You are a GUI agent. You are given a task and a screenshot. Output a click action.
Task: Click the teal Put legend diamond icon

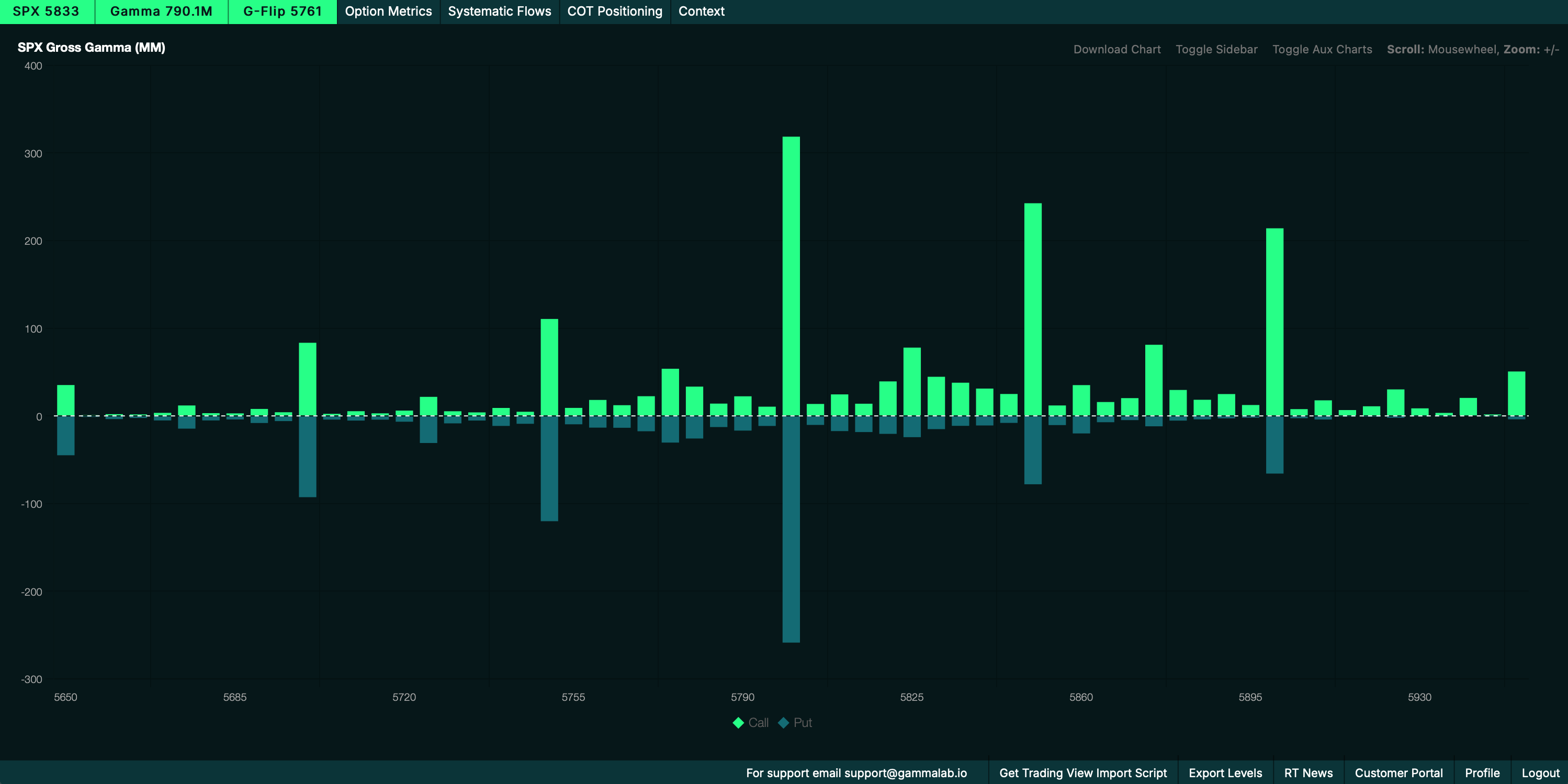pos(783,722)
